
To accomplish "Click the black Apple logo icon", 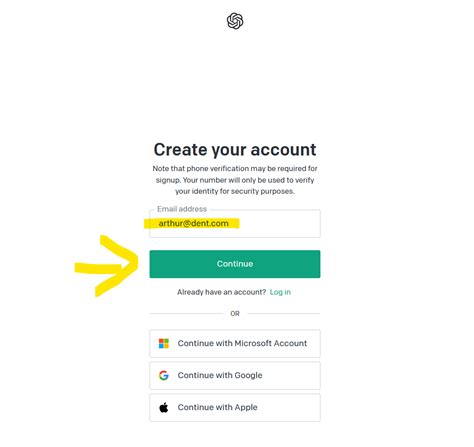I will click(164, 407).
